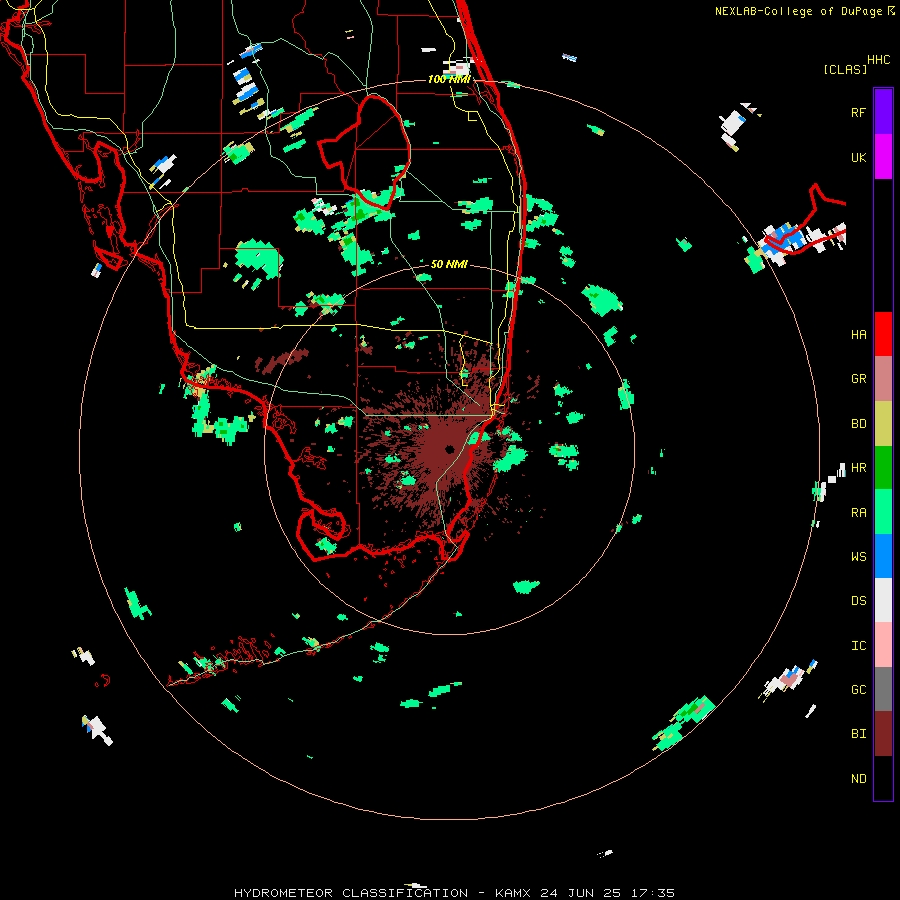Click the DS white legend swatch

click(x=883, y=600)
